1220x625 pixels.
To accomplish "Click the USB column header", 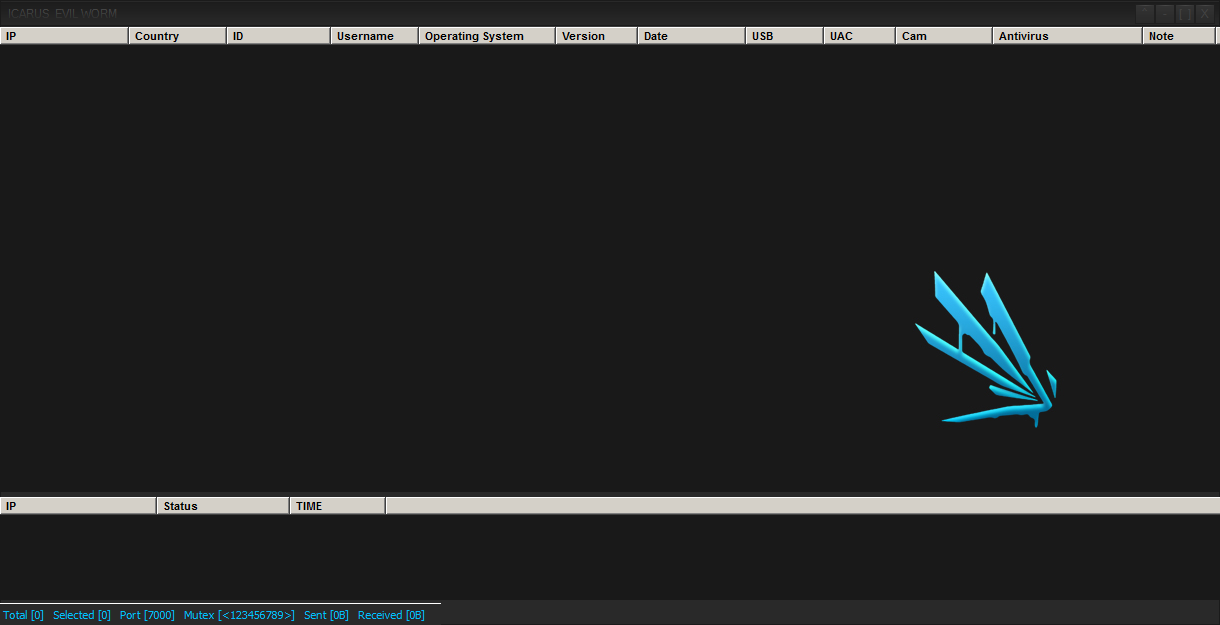I will click(x=784, y=36).
